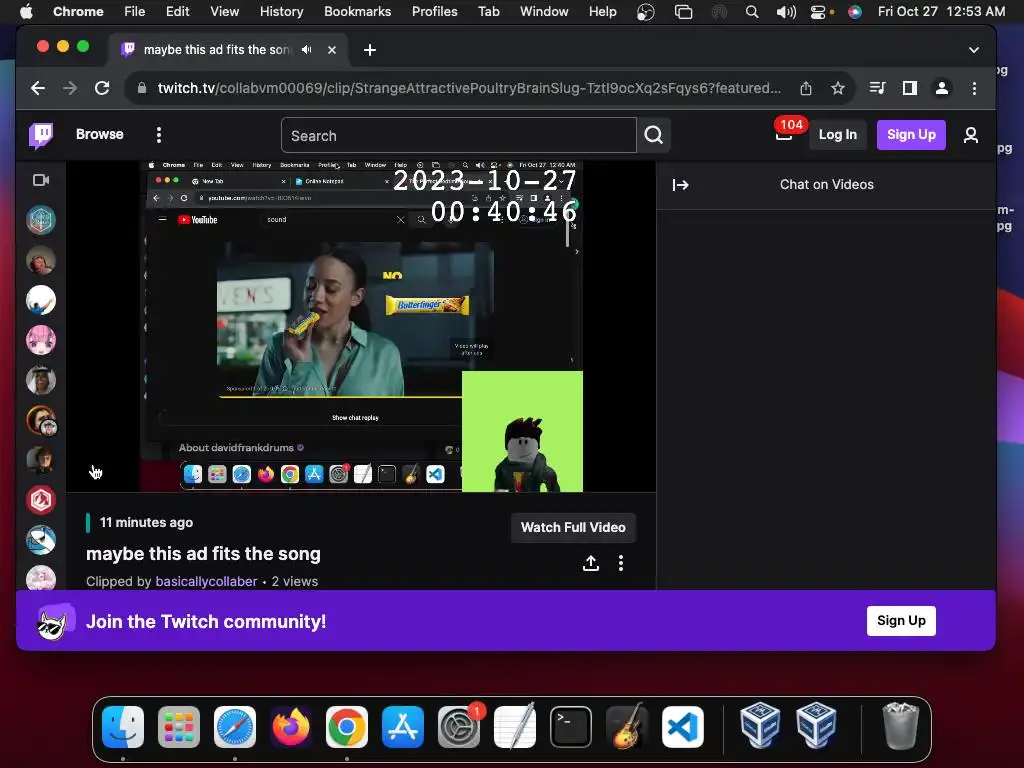Open the Trash in the Dock
Screen dimensions: 1024x768
point(901,726)
